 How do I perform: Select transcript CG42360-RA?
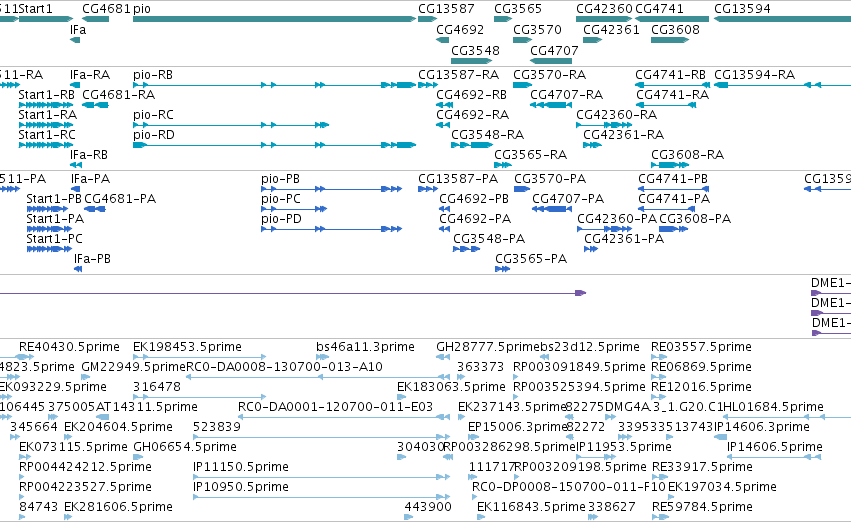coord(604,125)
